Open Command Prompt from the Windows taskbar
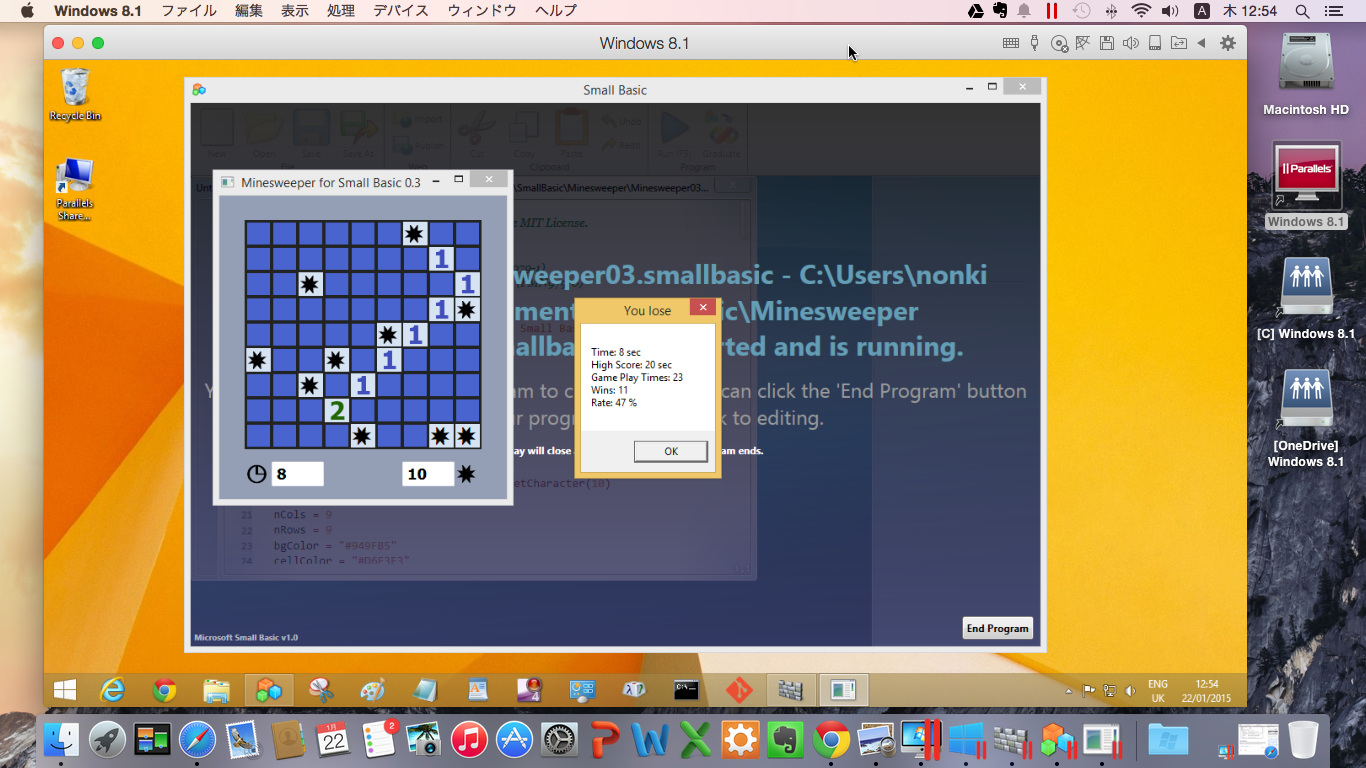1366x768 pixels. [x=685, y=690]
